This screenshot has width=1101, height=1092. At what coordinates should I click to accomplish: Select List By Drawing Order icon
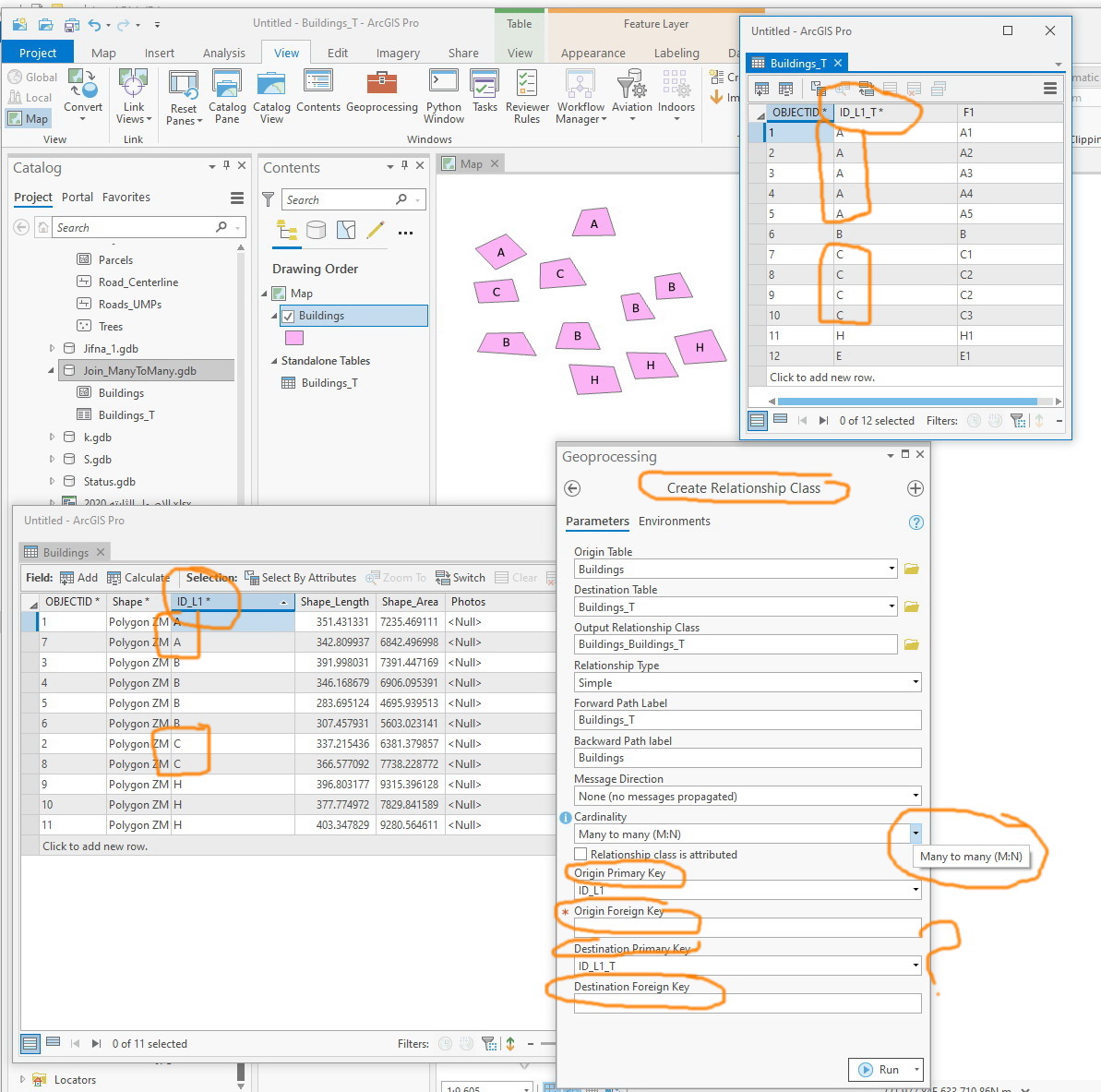click(x=286, y=231)
